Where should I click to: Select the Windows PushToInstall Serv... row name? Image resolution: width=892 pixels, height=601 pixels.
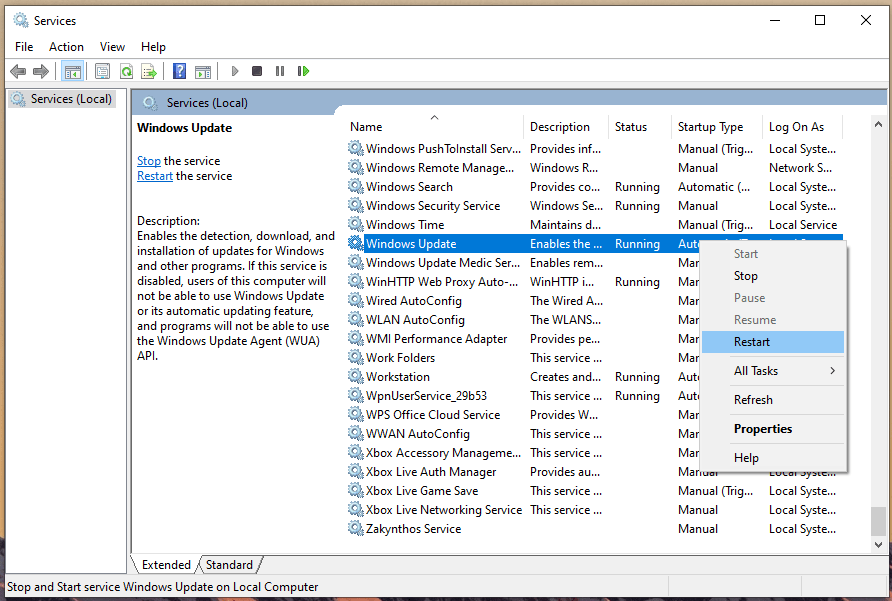[x=443, y=149]
